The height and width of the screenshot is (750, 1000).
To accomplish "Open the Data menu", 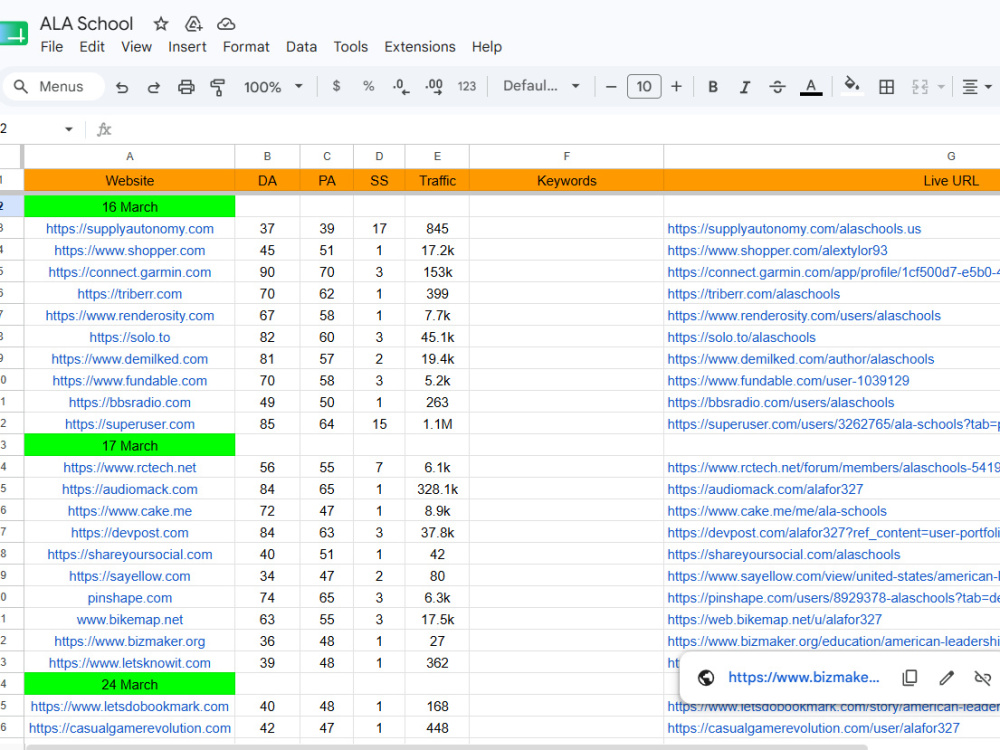I will pos(301,47).
